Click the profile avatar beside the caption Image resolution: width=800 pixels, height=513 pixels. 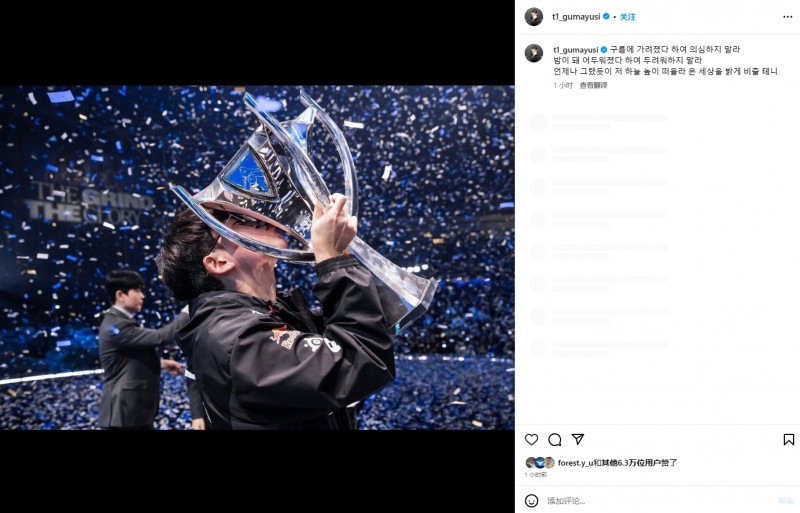[x=534, y=53]
